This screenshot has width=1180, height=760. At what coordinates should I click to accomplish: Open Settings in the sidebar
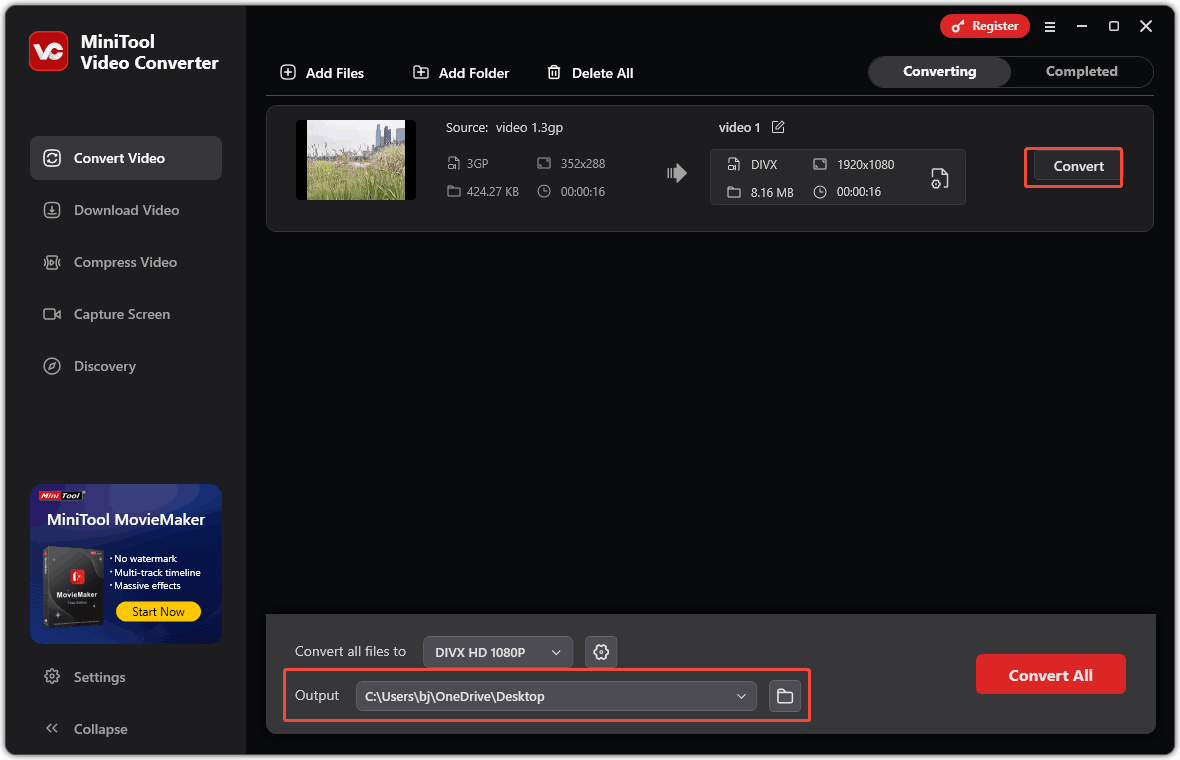(x=99, y=677)
